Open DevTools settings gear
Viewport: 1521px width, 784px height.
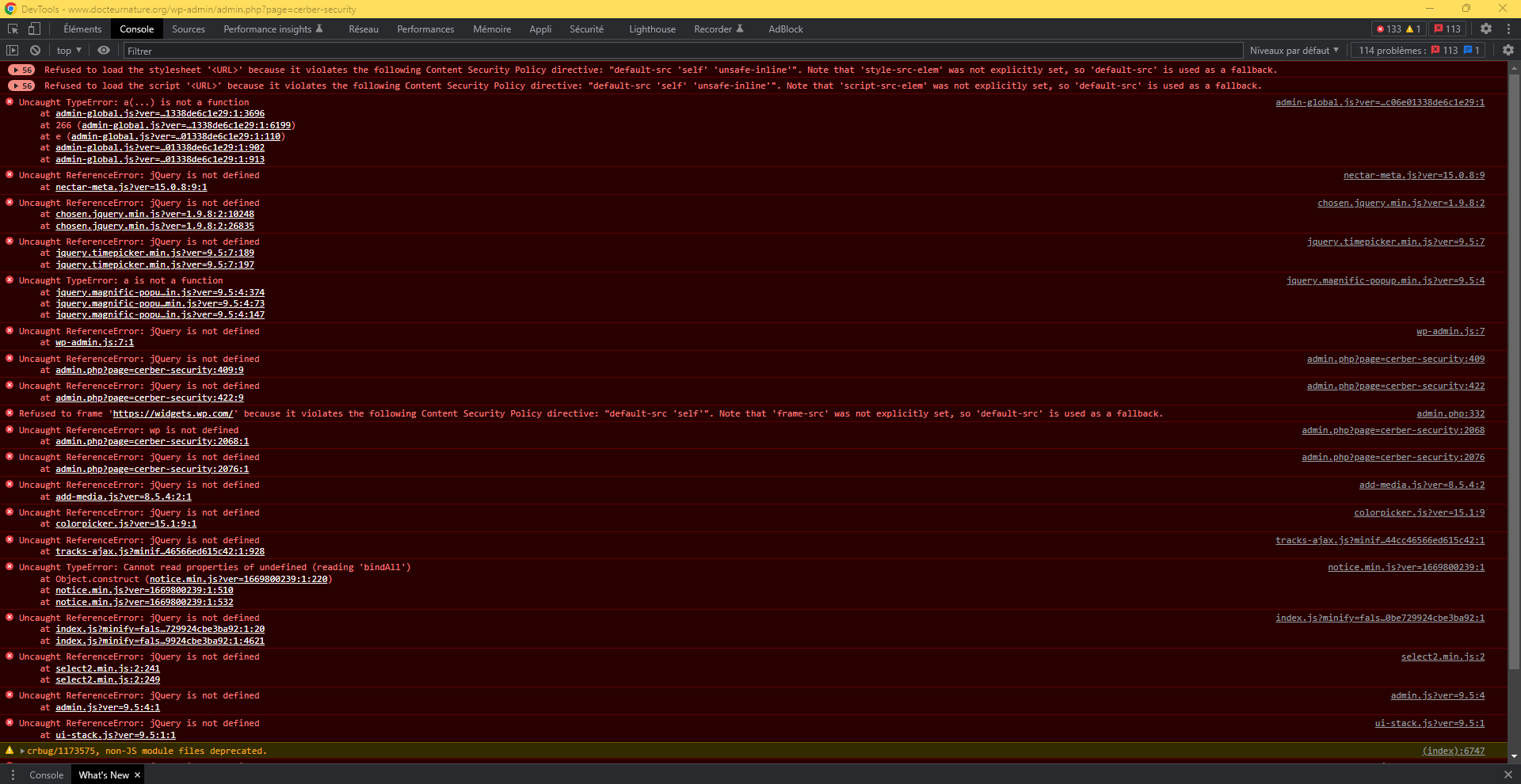(x=1486, y=29)
